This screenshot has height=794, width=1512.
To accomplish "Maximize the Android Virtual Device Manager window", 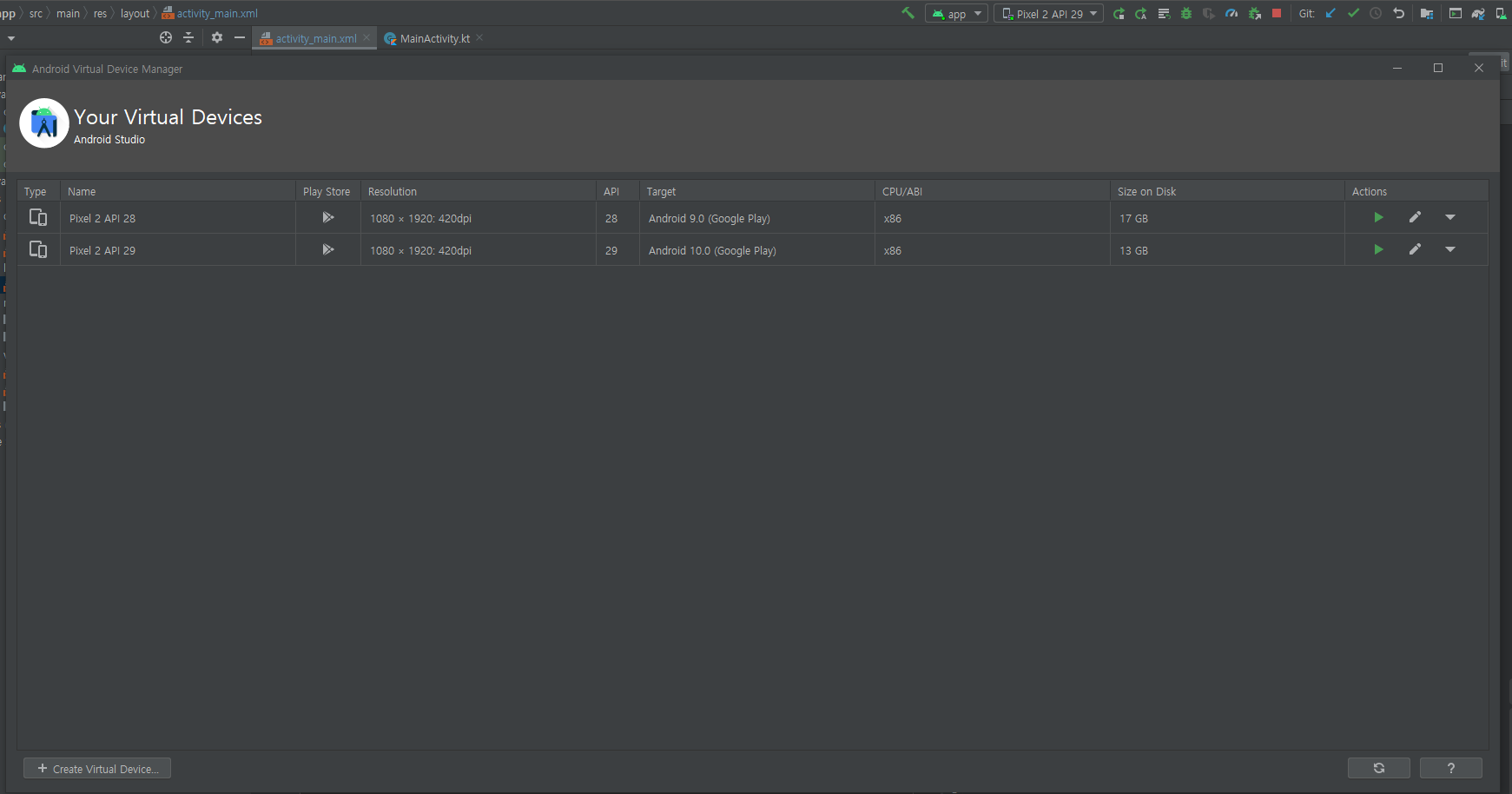I will pos(1438,68).
